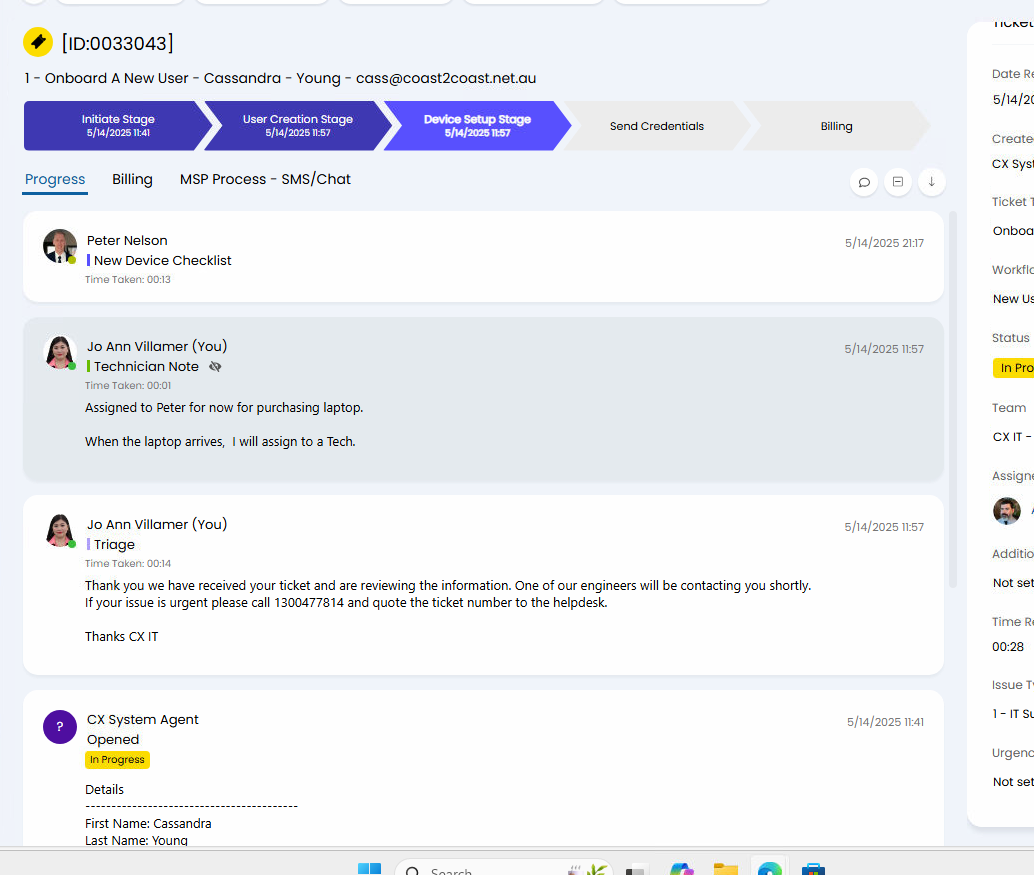This screenshot has width=1034, height=875.
Task: Click the Details heading in the Opened entry
Action: click(x=104, y=789)
